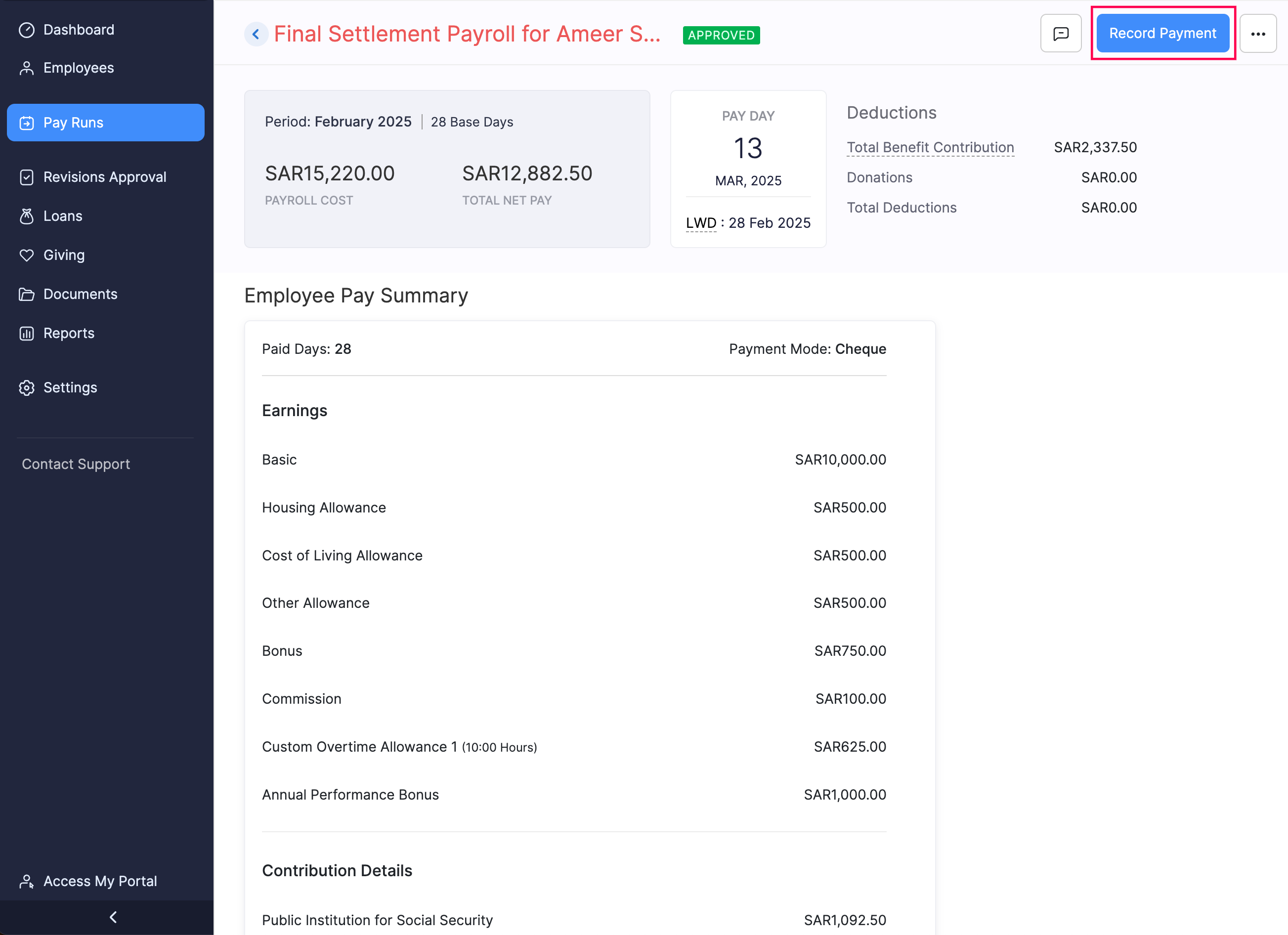Open the Pay Runs section
1288x935 pixels.
click(73, 122)
